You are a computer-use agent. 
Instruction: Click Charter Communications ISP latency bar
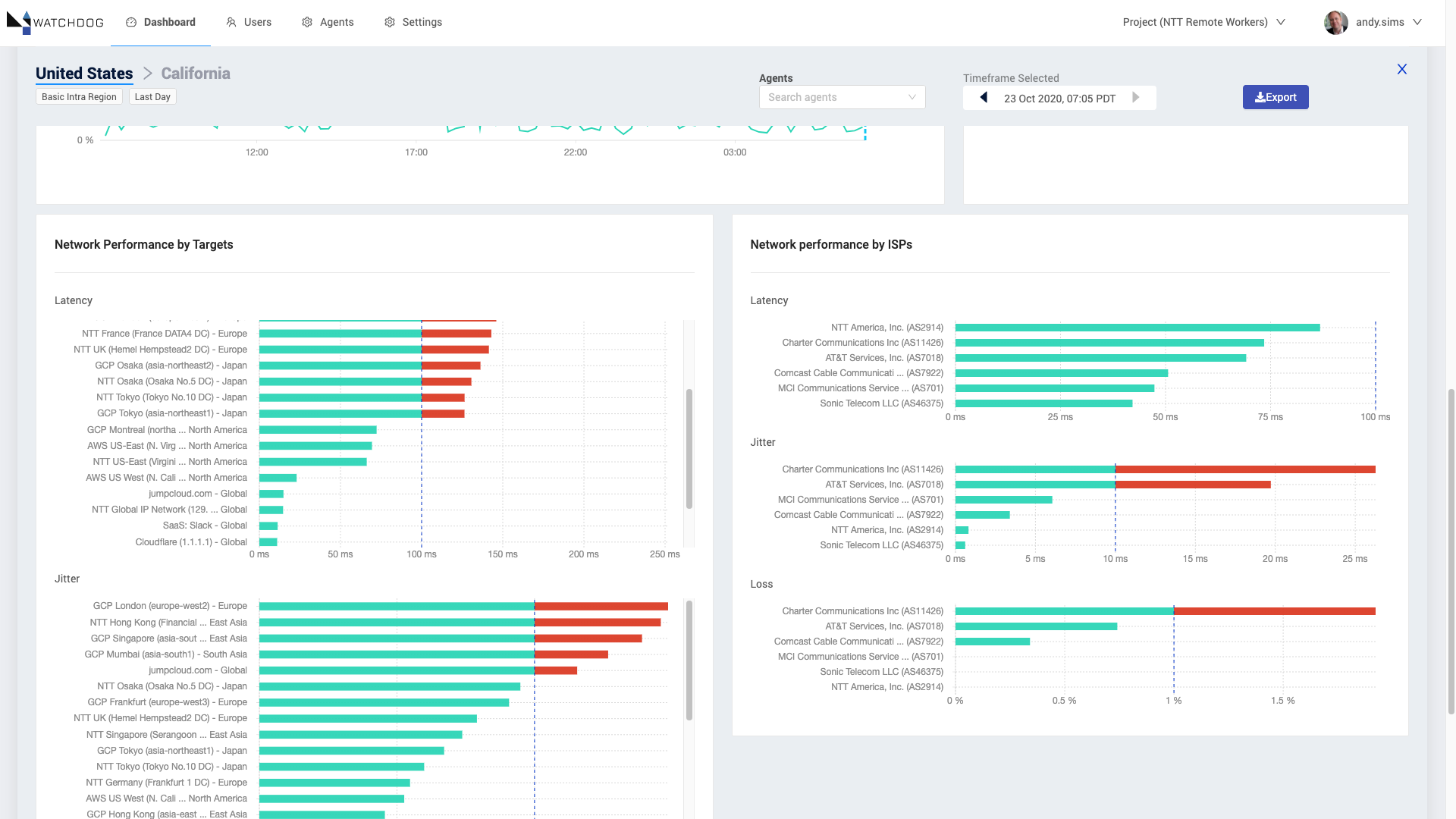1109,343
